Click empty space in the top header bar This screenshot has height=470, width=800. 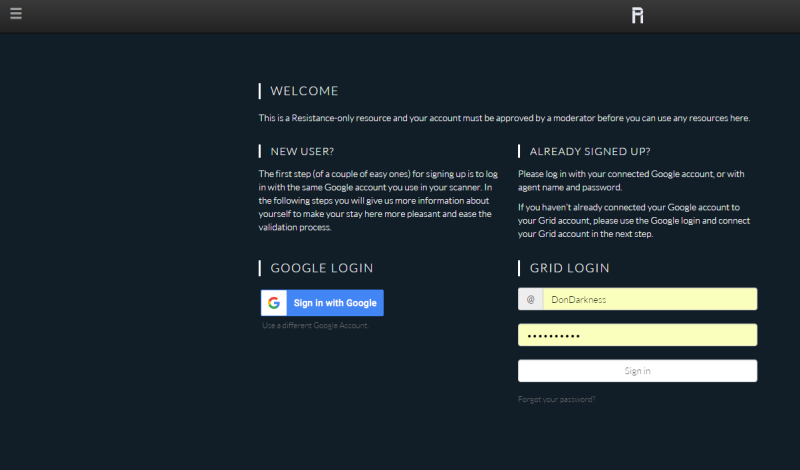click(350, 15)
